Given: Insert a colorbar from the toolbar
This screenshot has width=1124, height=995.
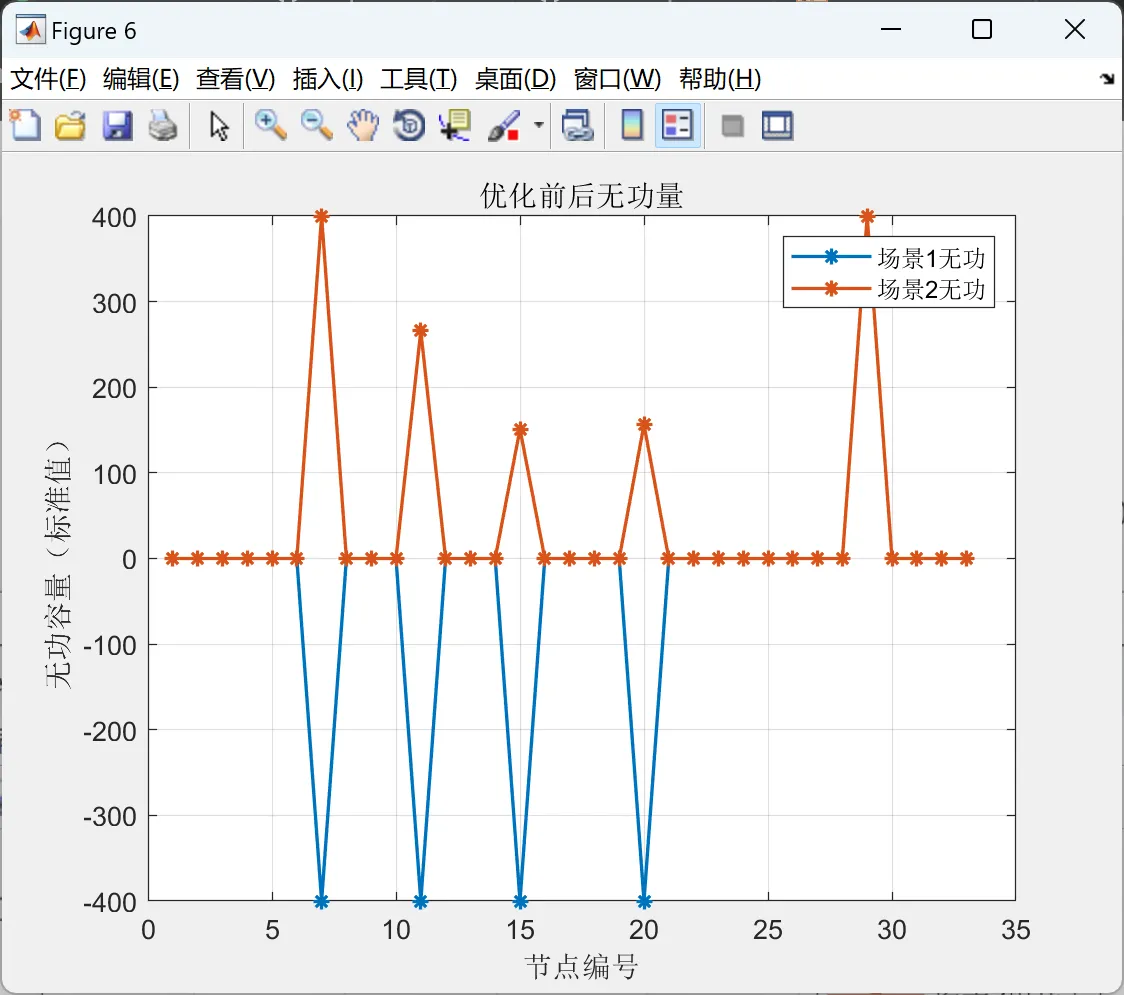Looking at the screenshot, I should (632, 125).
